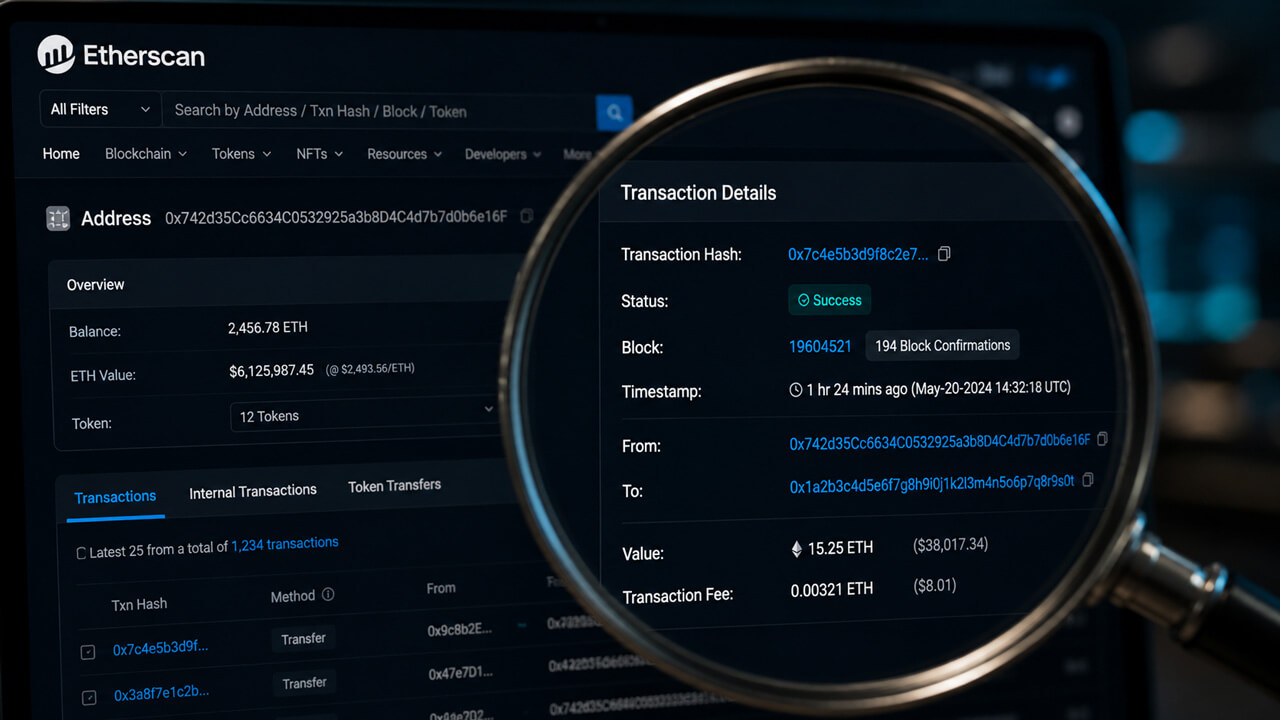
Task: Copy the transaction hash in details
Action: 944,254
